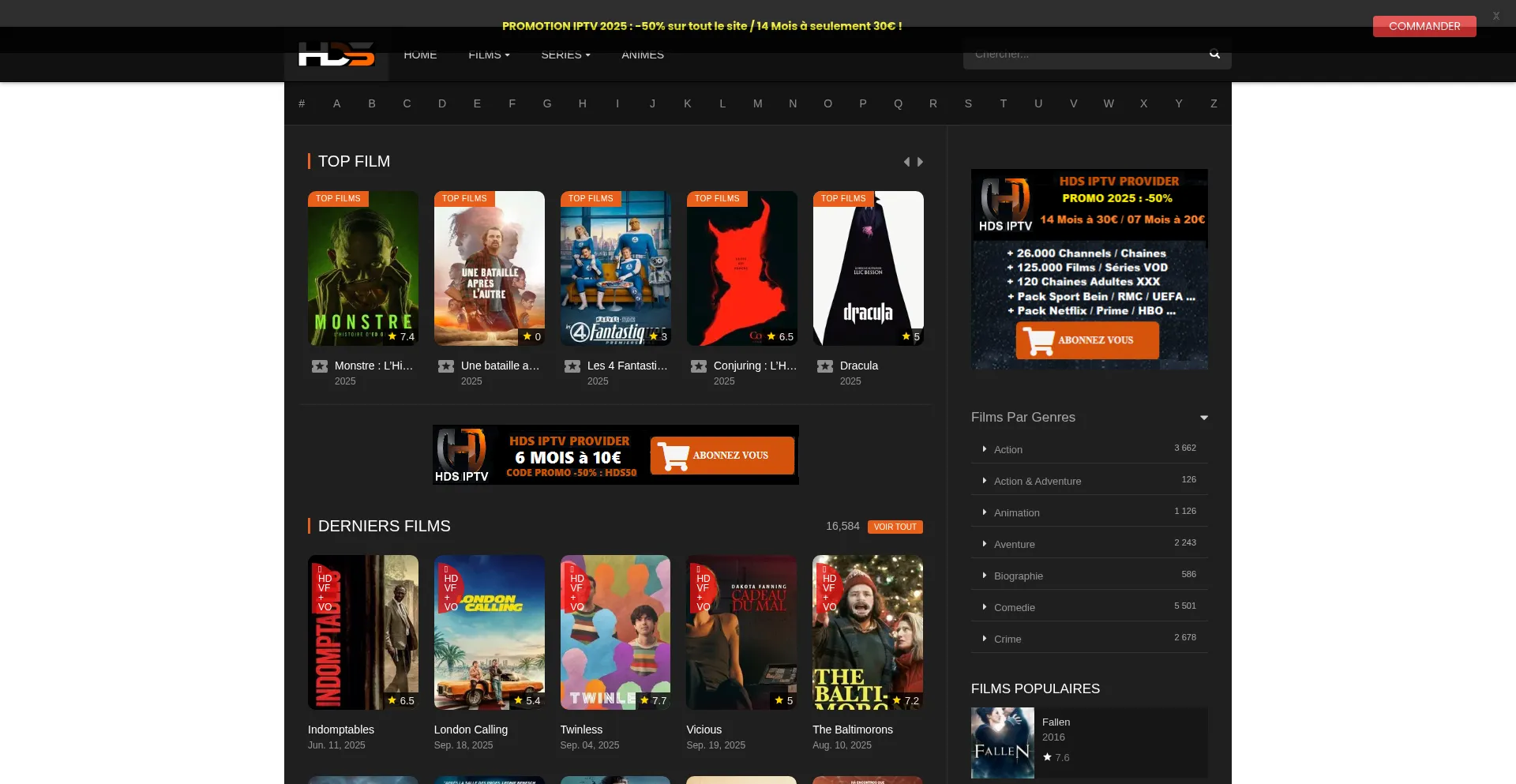Open the Twinless movie poster
Screen dimensions: 1516x784
(615, 632)
